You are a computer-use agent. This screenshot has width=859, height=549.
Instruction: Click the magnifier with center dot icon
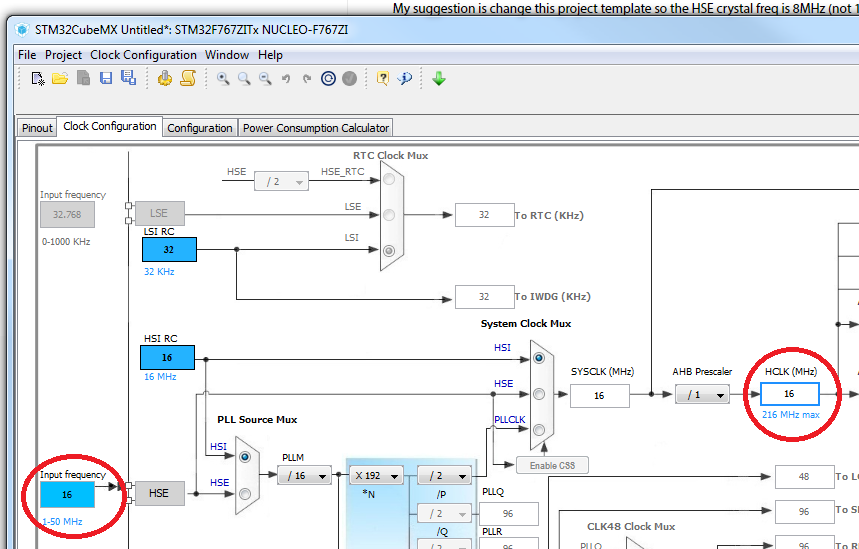pos(223,79)
